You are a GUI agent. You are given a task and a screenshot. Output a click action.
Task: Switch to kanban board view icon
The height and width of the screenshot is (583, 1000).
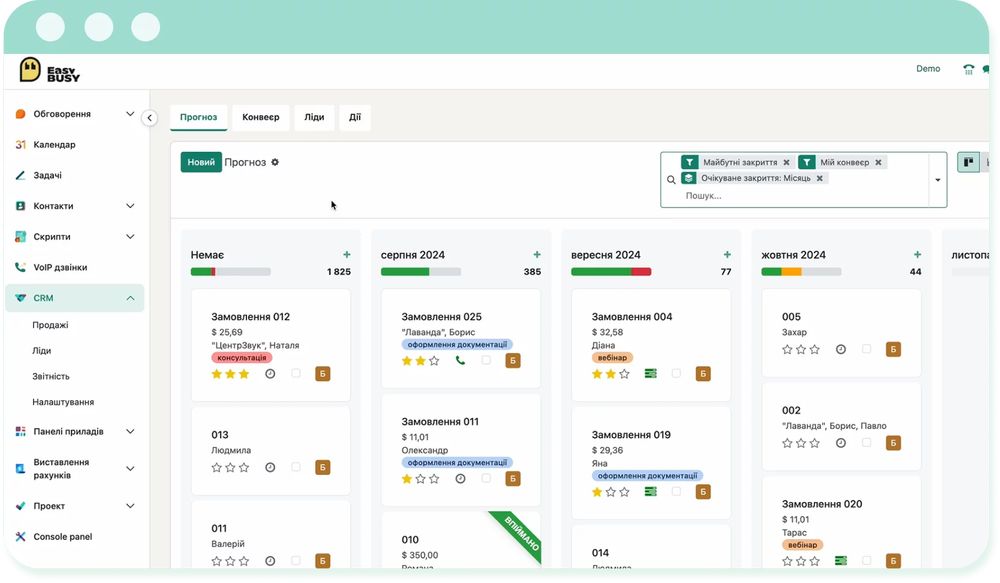[x=968, y=162]
